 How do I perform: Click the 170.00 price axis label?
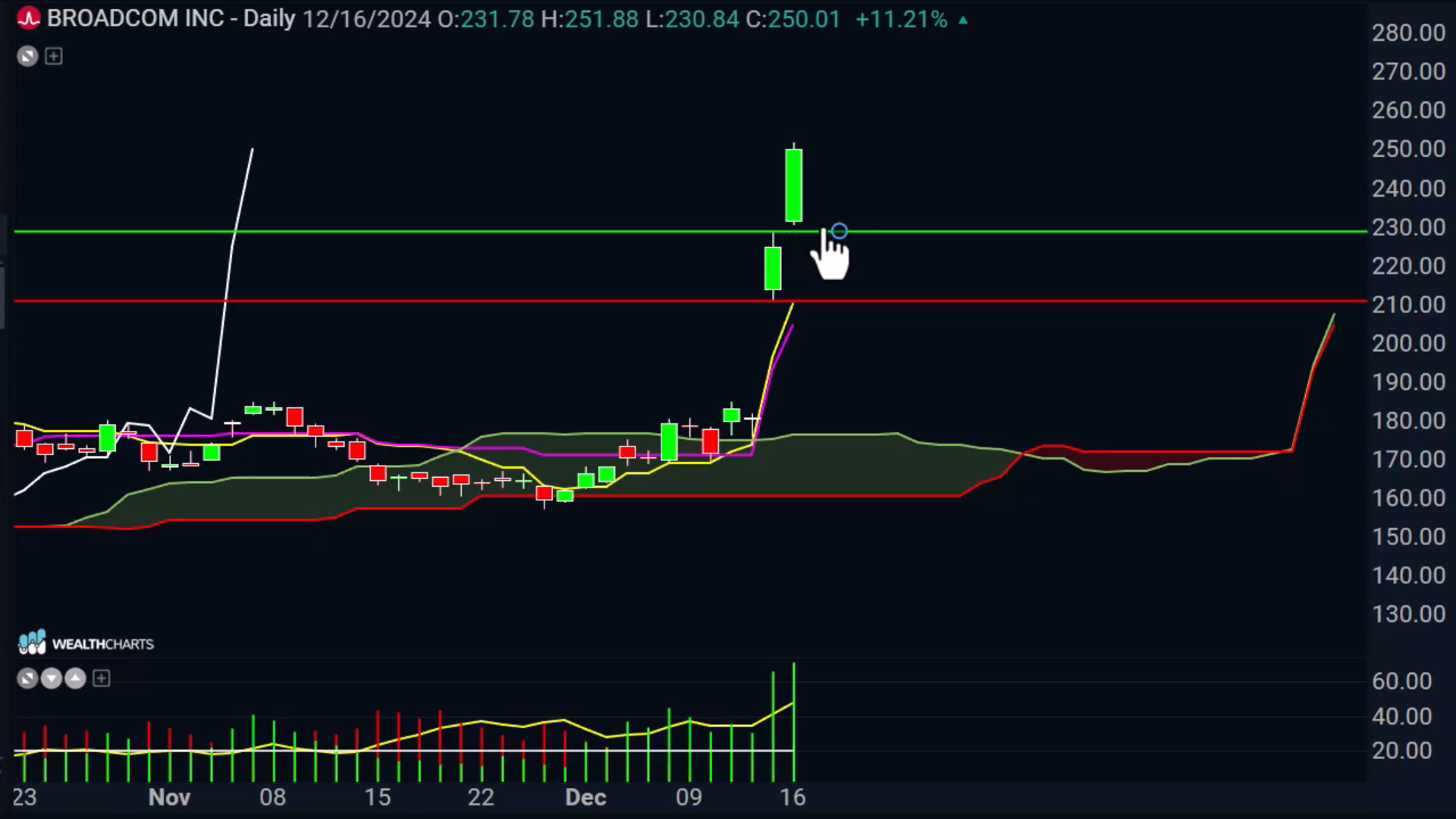tap(1408, 460)
